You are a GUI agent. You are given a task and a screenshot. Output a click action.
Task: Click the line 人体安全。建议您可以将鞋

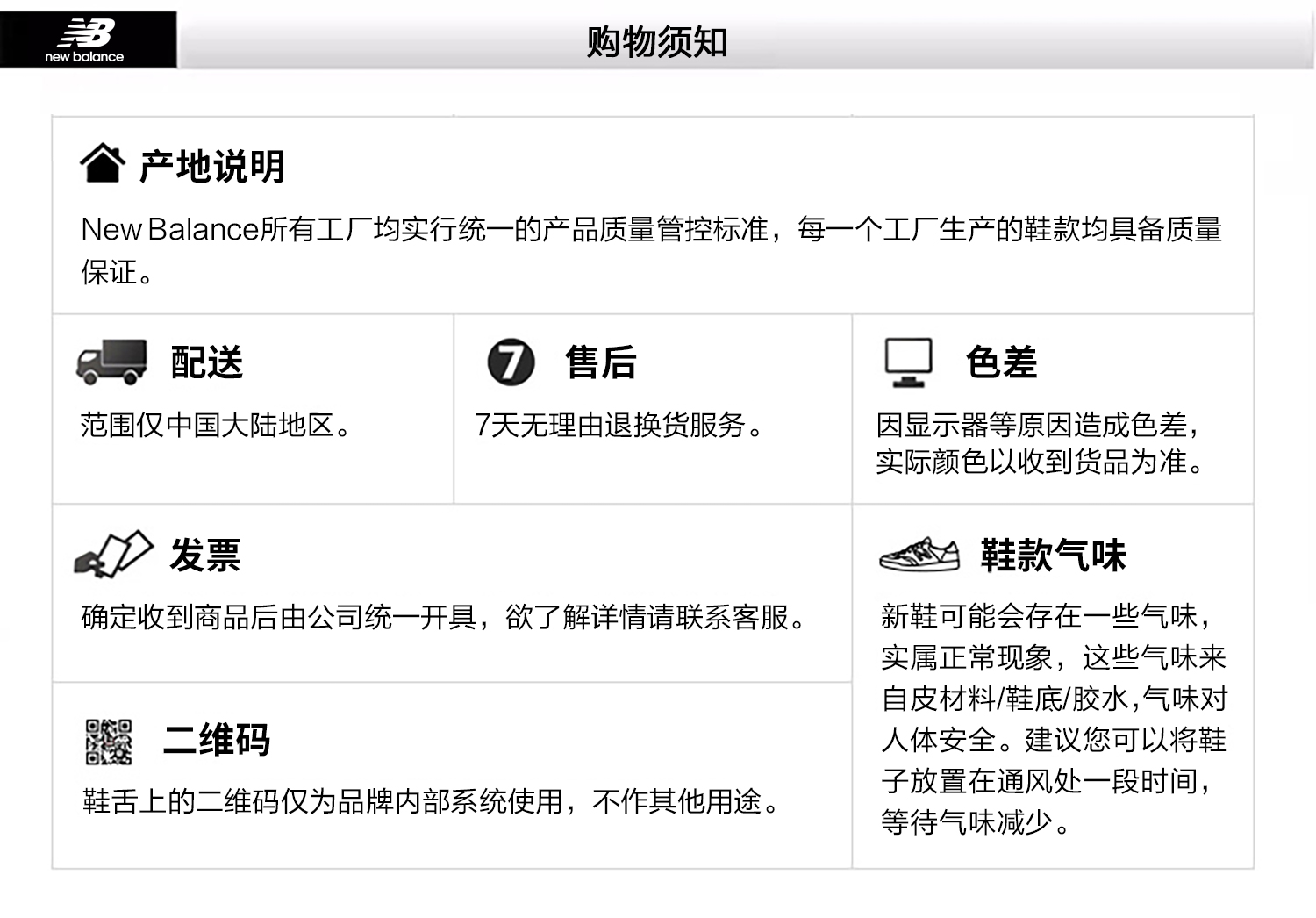(x=1054, y=741)
